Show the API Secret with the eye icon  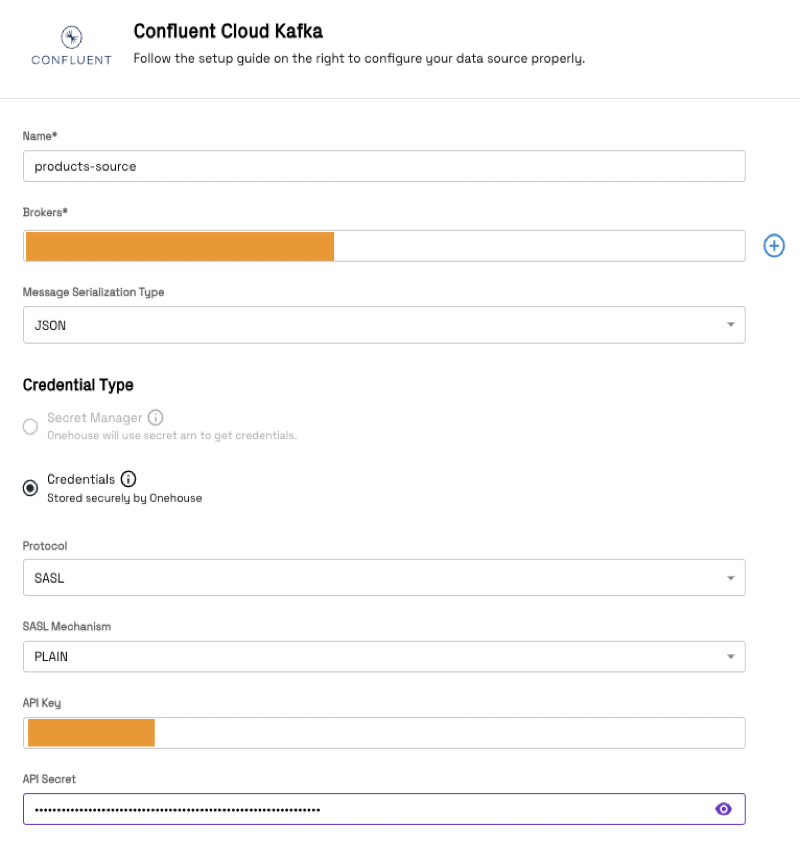pos(723,809)
